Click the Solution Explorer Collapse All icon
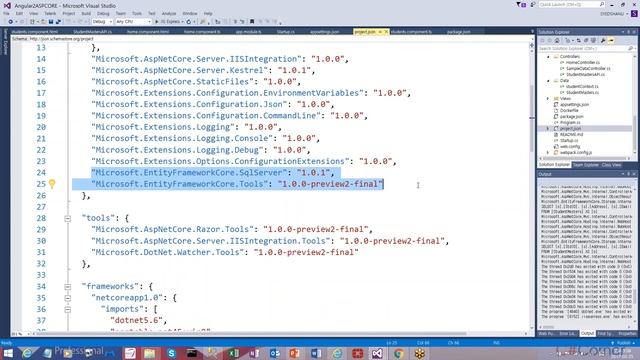640x360 pixels. point(586,40)
